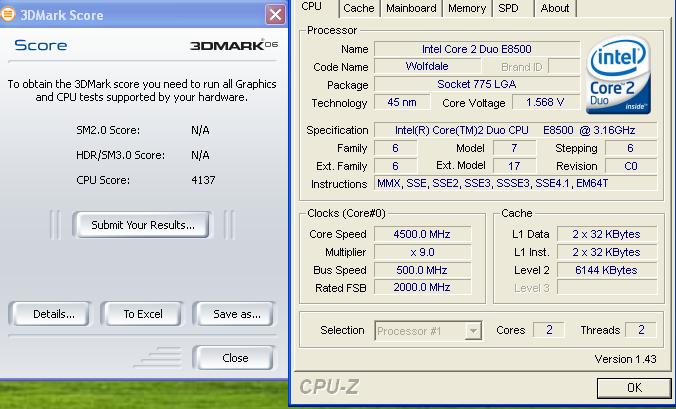Click the empty Level 3 cache field

[x=607, y=287]
